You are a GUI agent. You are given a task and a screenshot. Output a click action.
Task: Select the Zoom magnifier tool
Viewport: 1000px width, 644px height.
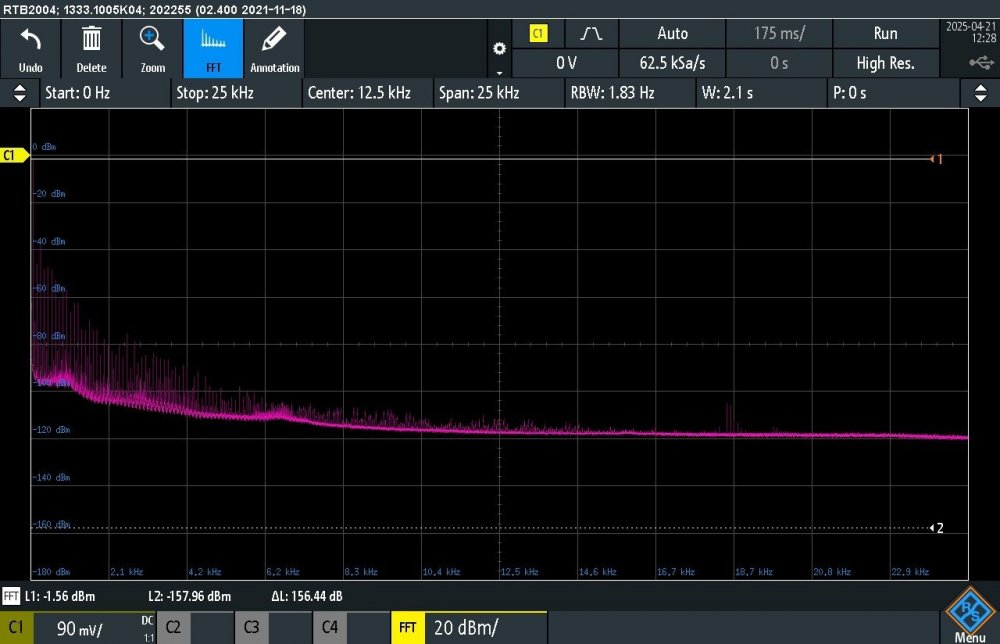[x=152, y=41]
